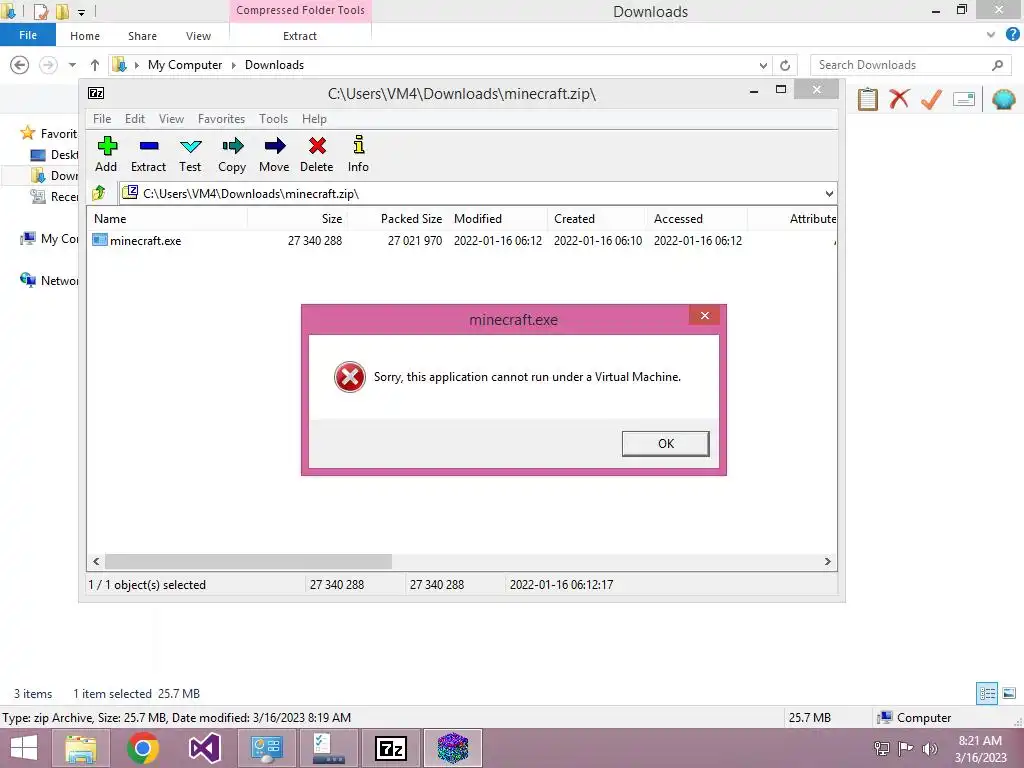Open the 7-Zip File menu
The height and width of the screenshot is (768, 1024).
[102, 119]
